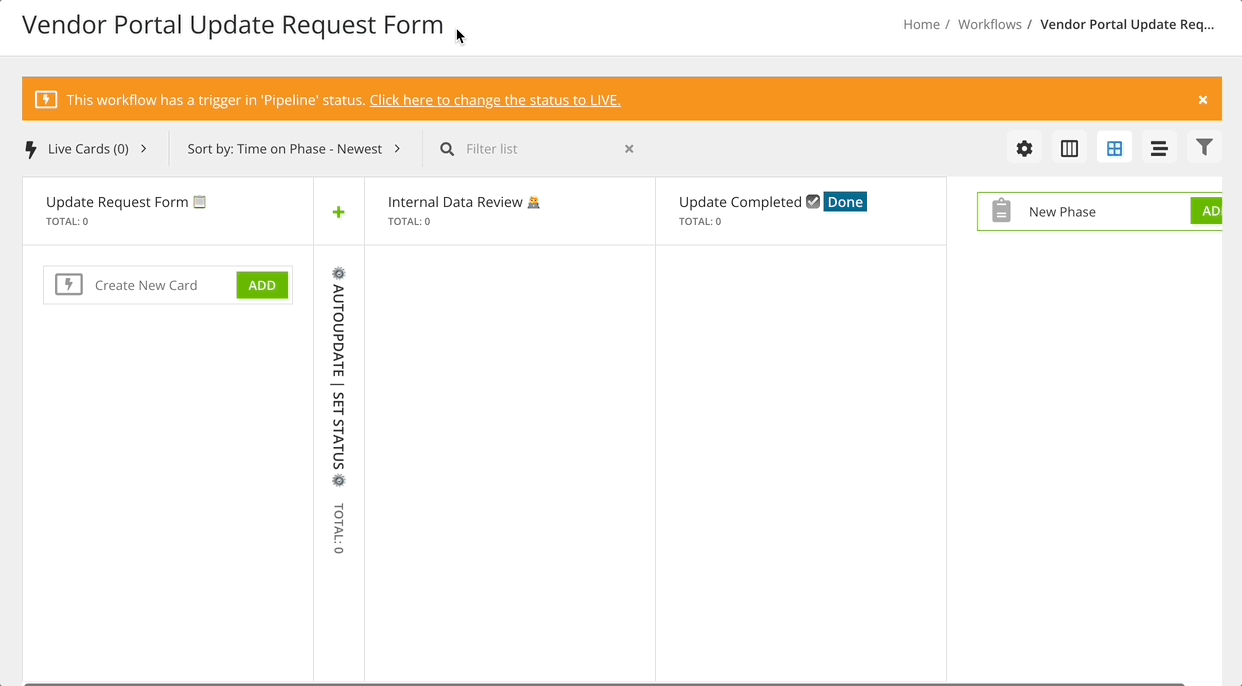Viewport: 1242px width, 686px height.
Task: Click the green plus to add a phase
Action: (x=338, y=211)
